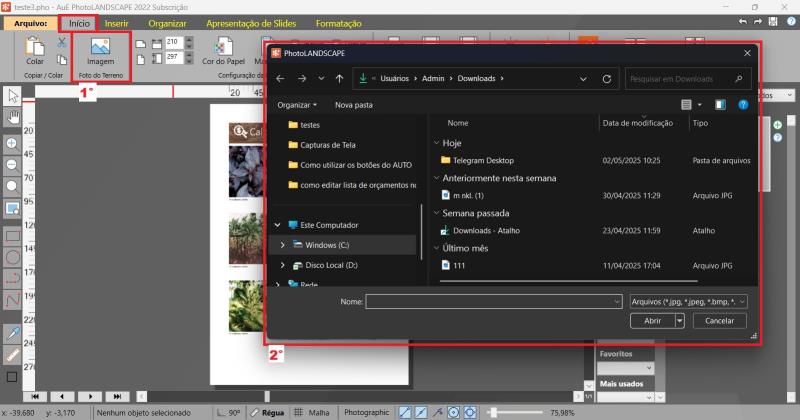
Task: Select the hand pan tool
Action: click(x=12, y=117)
